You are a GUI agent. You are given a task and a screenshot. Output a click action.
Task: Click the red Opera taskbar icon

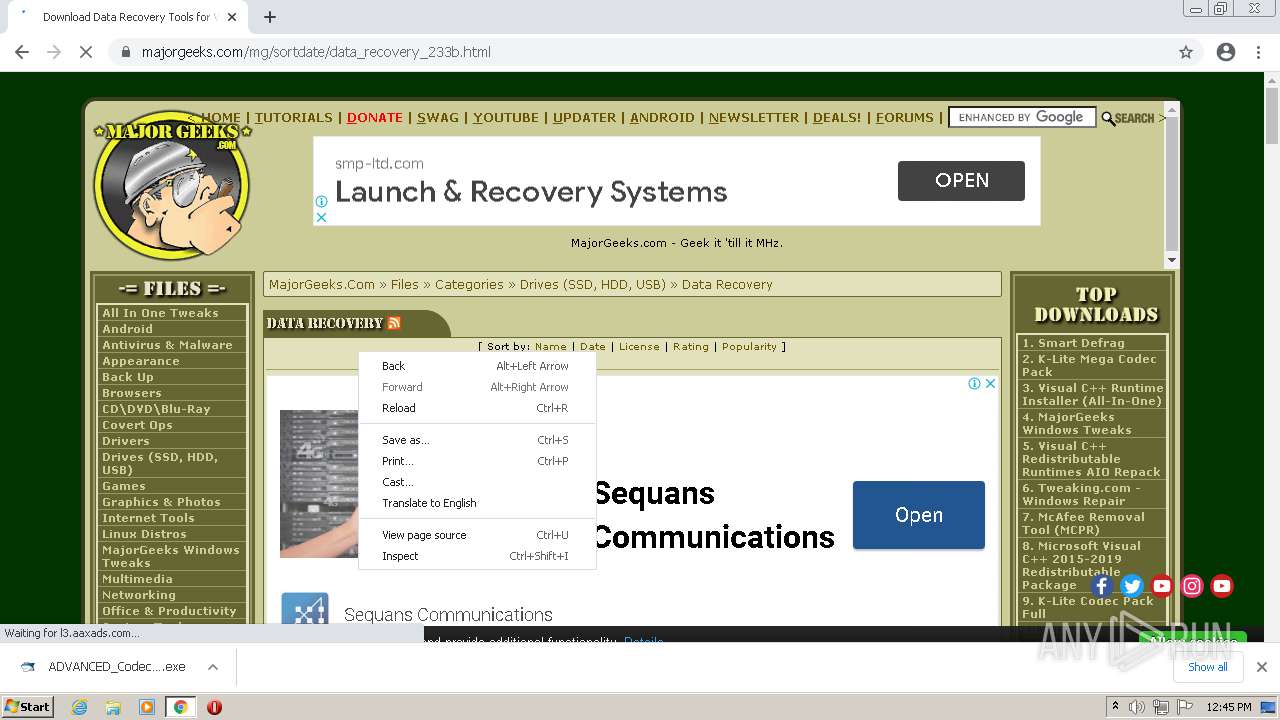(214, 707)
